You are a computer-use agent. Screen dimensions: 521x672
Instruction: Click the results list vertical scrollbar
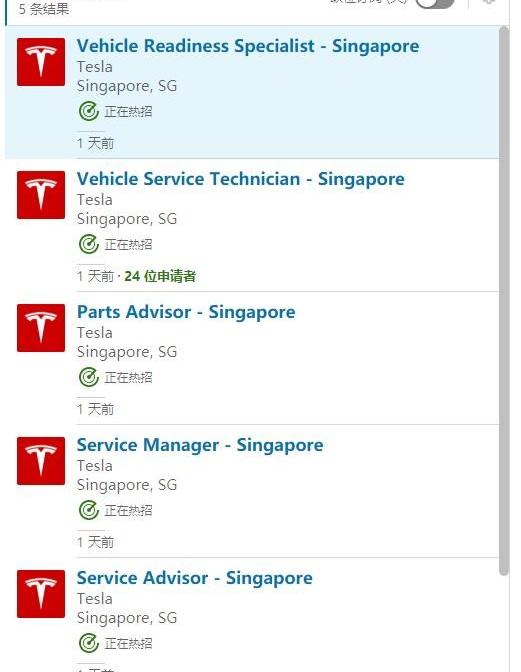(x=504, y=300)
